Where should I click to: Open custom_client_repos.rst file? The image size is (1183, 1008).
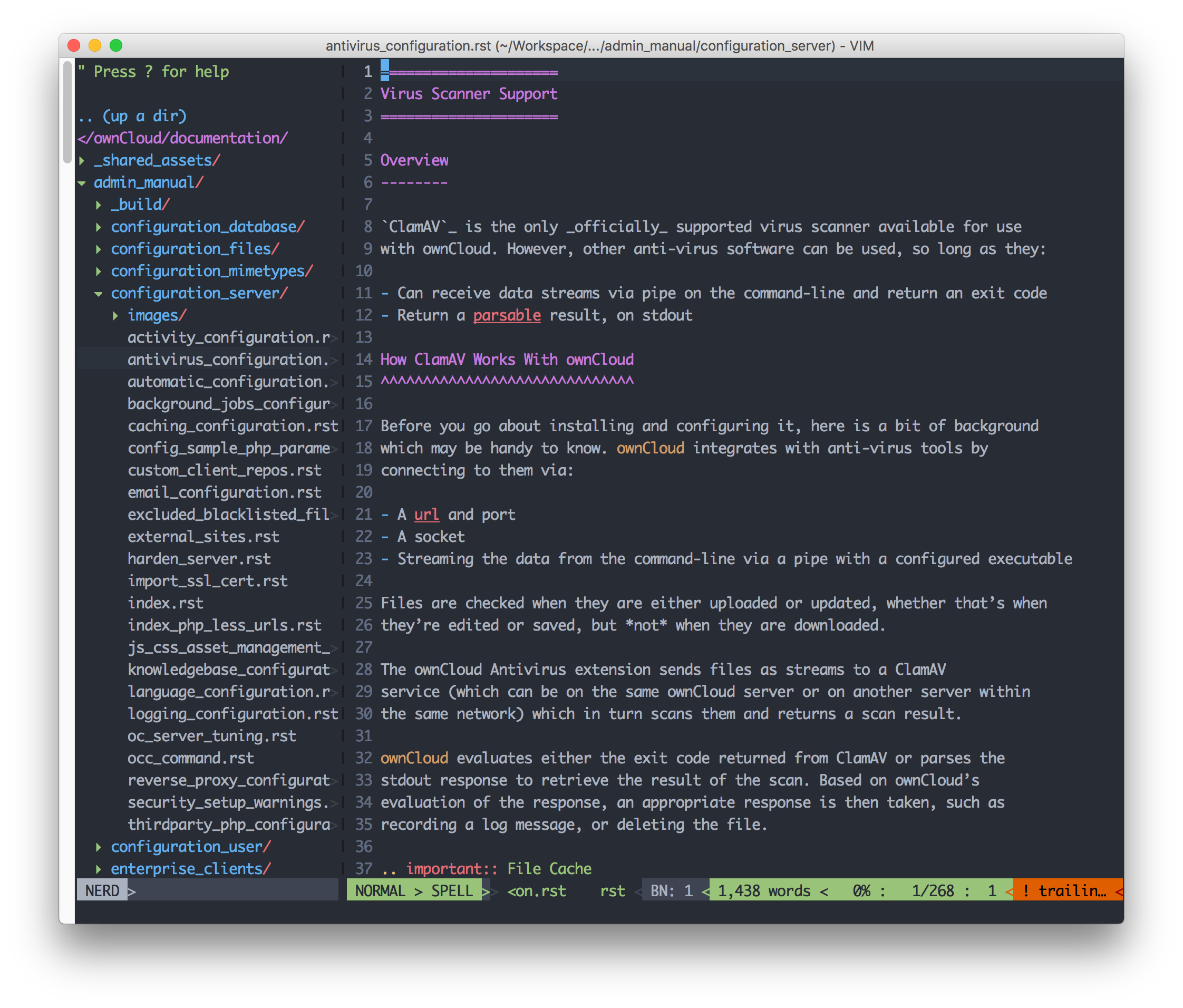[225, 471]
